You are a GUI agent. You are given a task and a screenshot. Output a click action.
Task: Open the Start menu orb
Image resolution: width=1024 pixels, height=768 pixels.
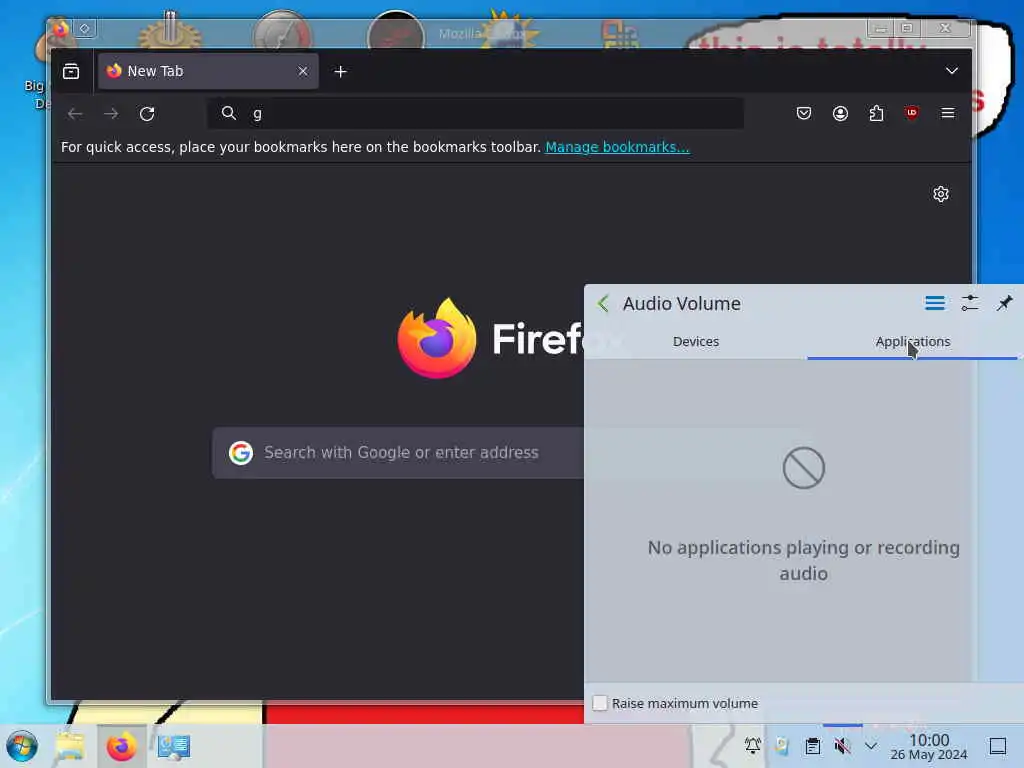[22, 746]
